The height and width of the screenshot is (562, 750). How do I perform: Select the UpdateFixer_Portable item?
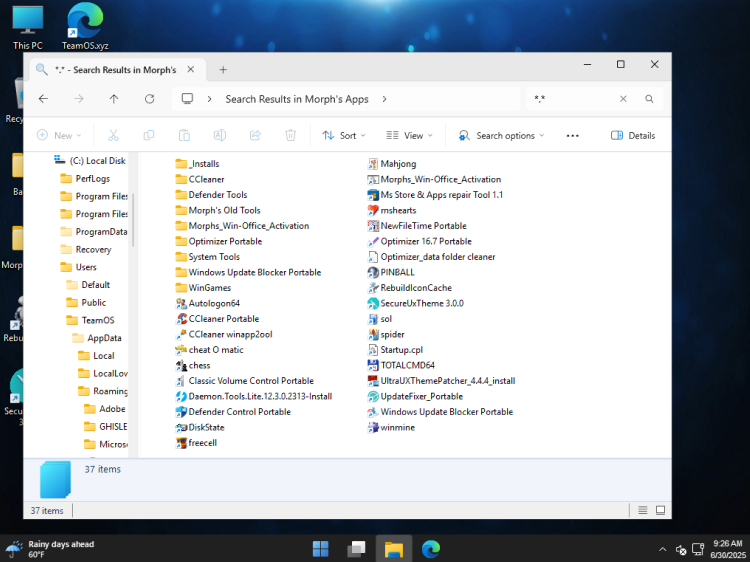[x=415, y=396]
